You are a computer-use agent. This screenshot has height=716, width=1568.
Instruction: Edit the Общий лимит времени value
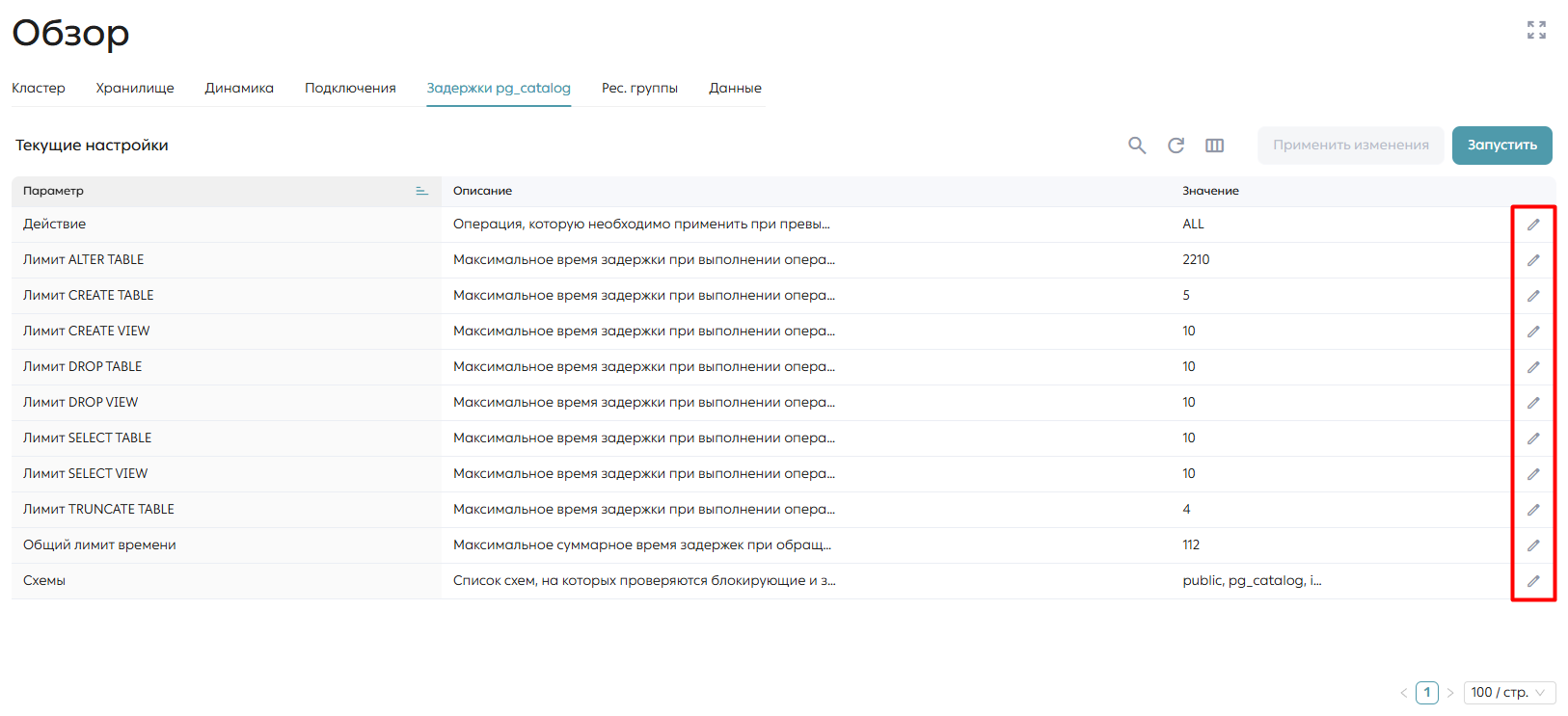[1533, 545]
